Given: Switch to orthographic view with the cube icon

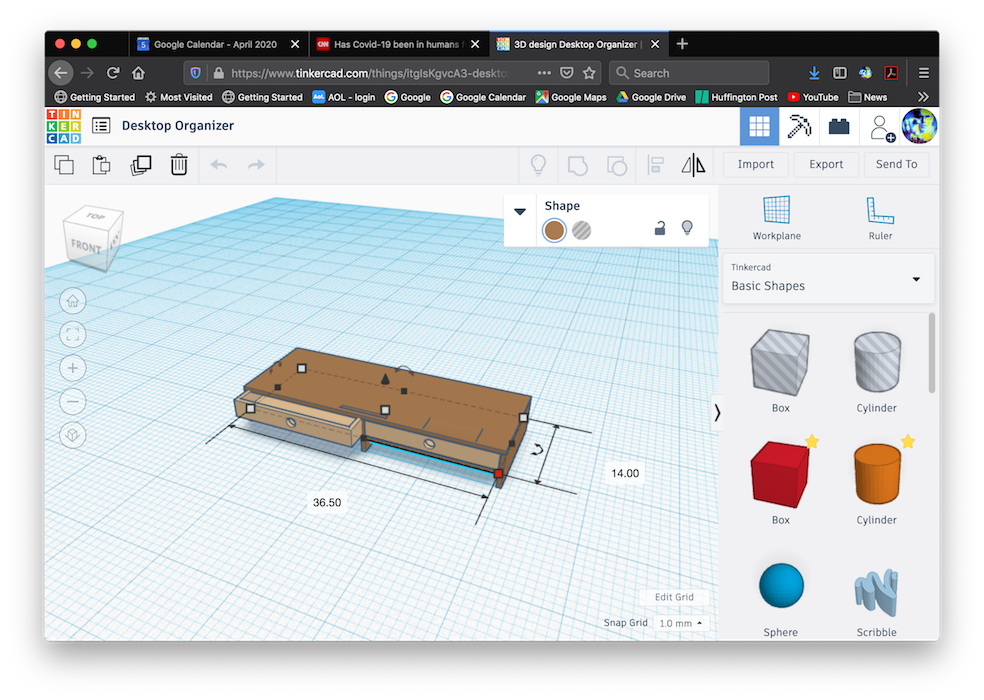Looking at the screenshot, I should [73, 435].
